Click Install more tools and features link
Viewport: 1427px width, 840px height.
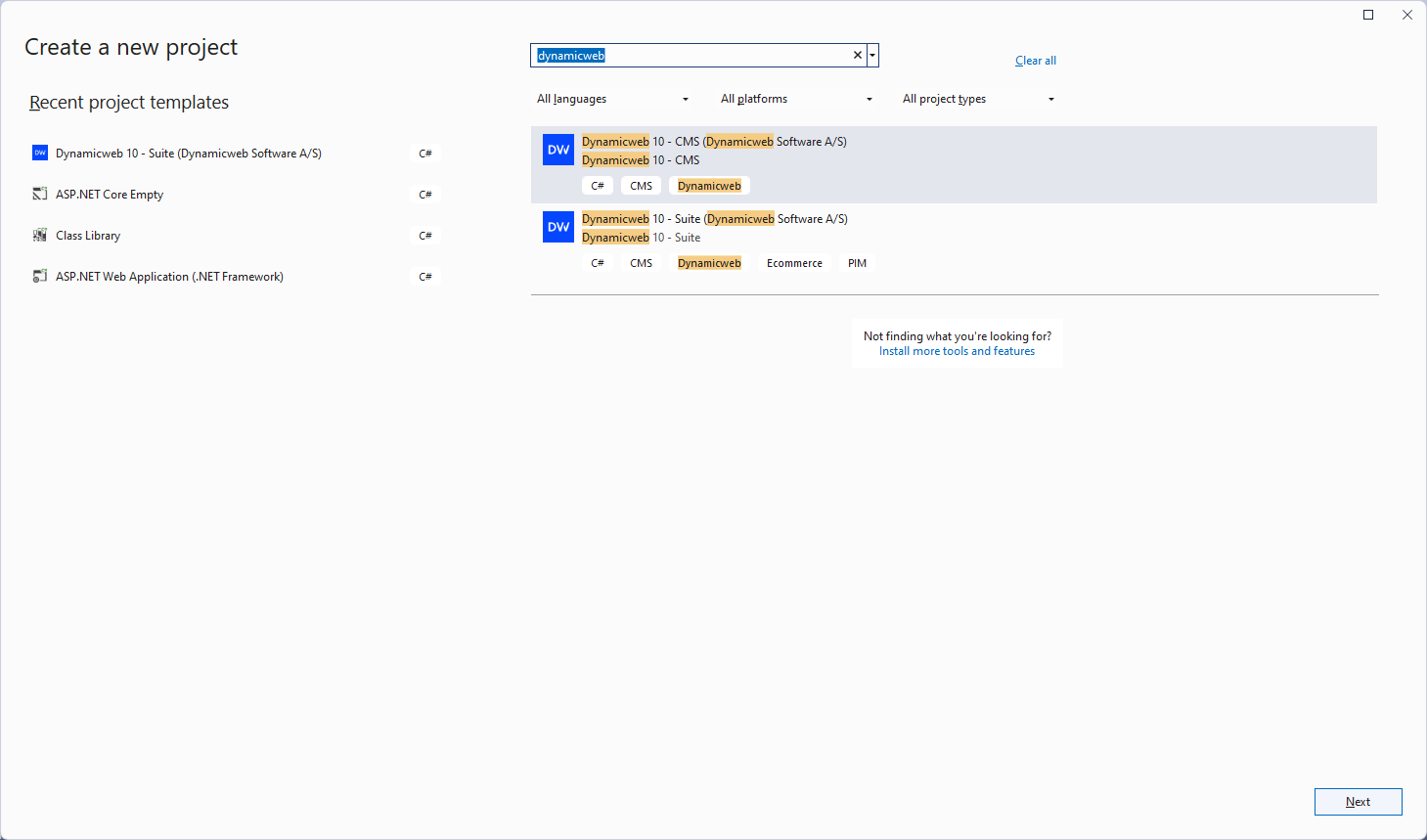tap(957, 351)
